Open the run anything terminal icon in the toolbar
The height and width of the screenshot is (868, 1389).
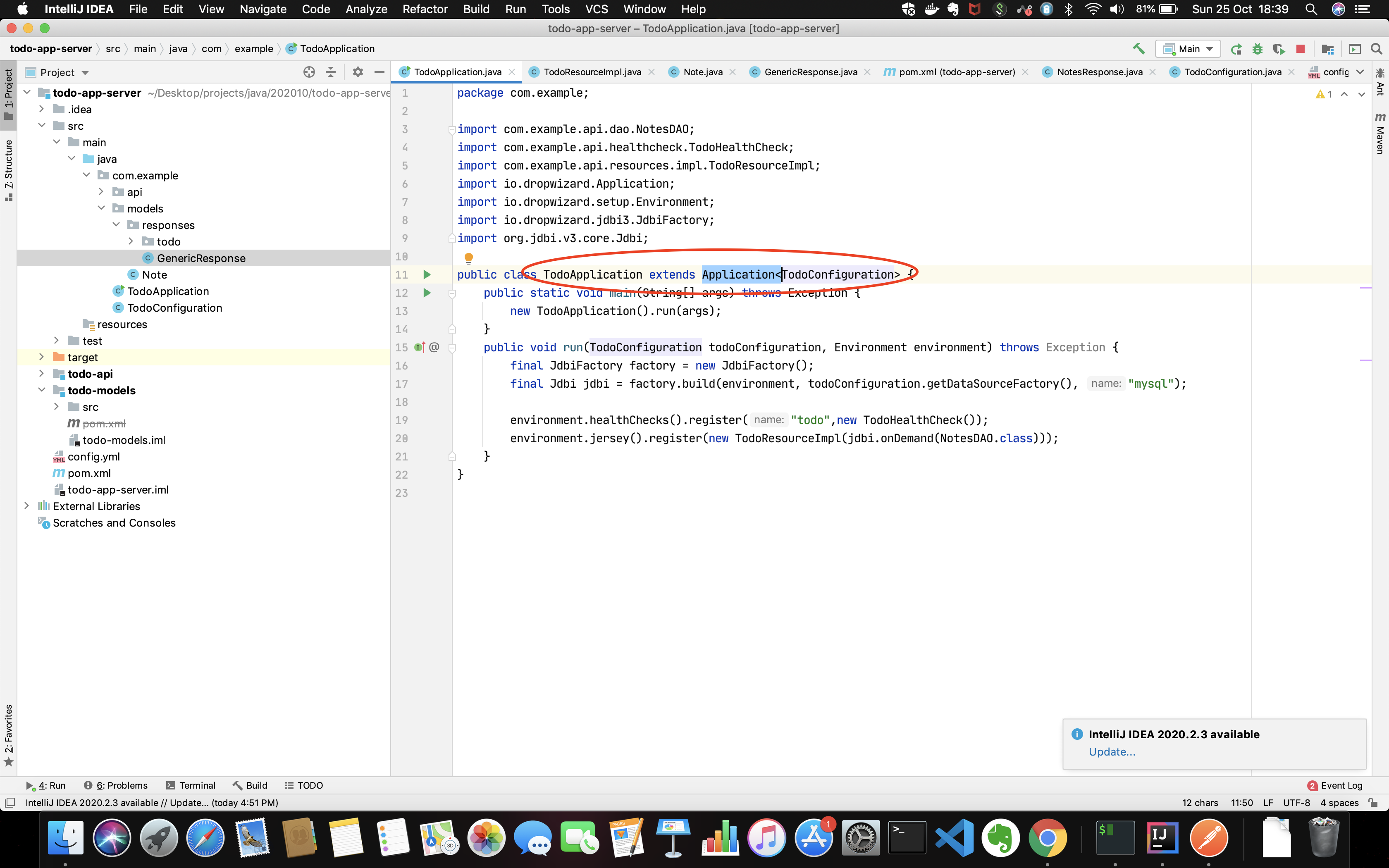coord(1355,49)
